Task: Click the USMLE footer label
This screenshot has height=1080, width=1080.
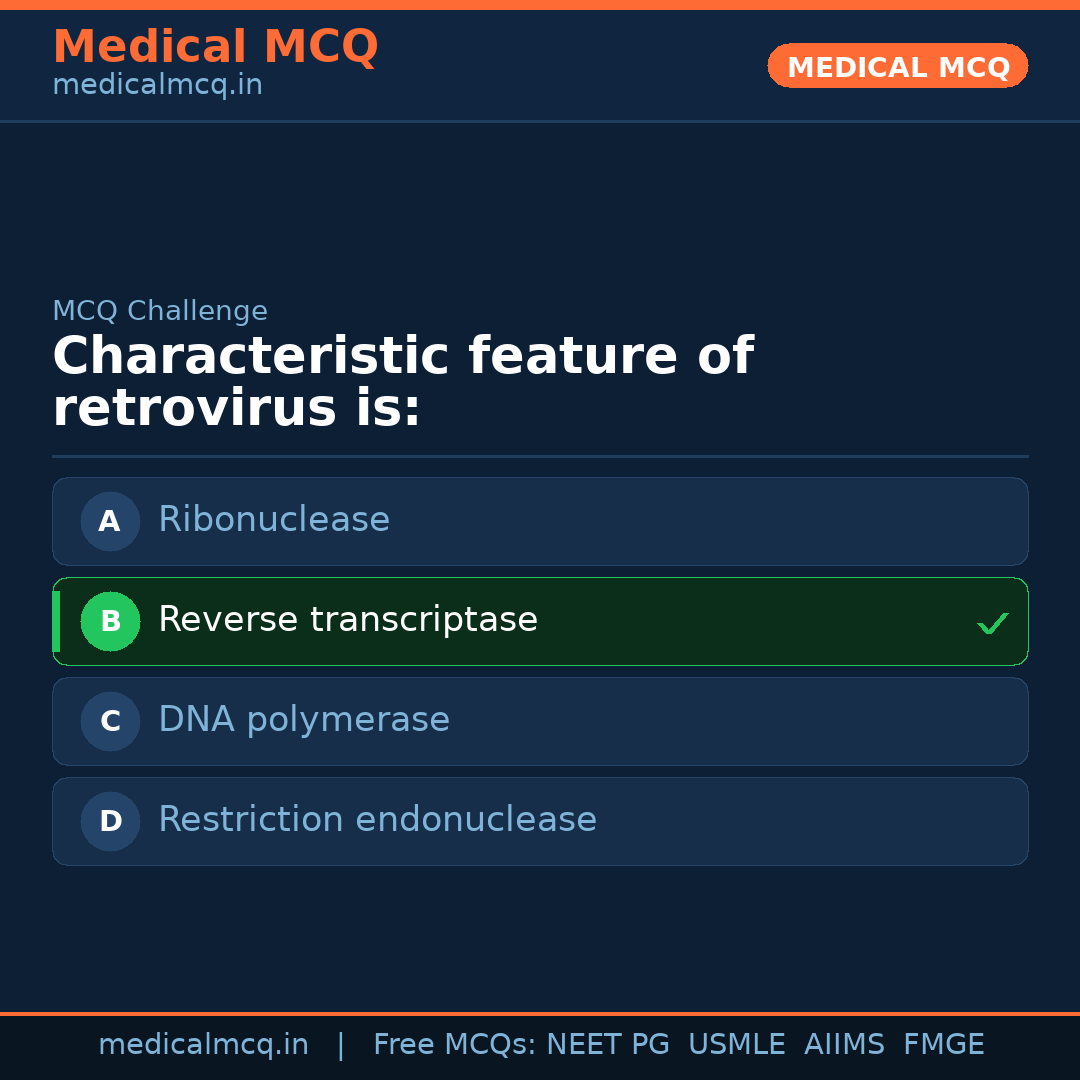Action: 737,1043
